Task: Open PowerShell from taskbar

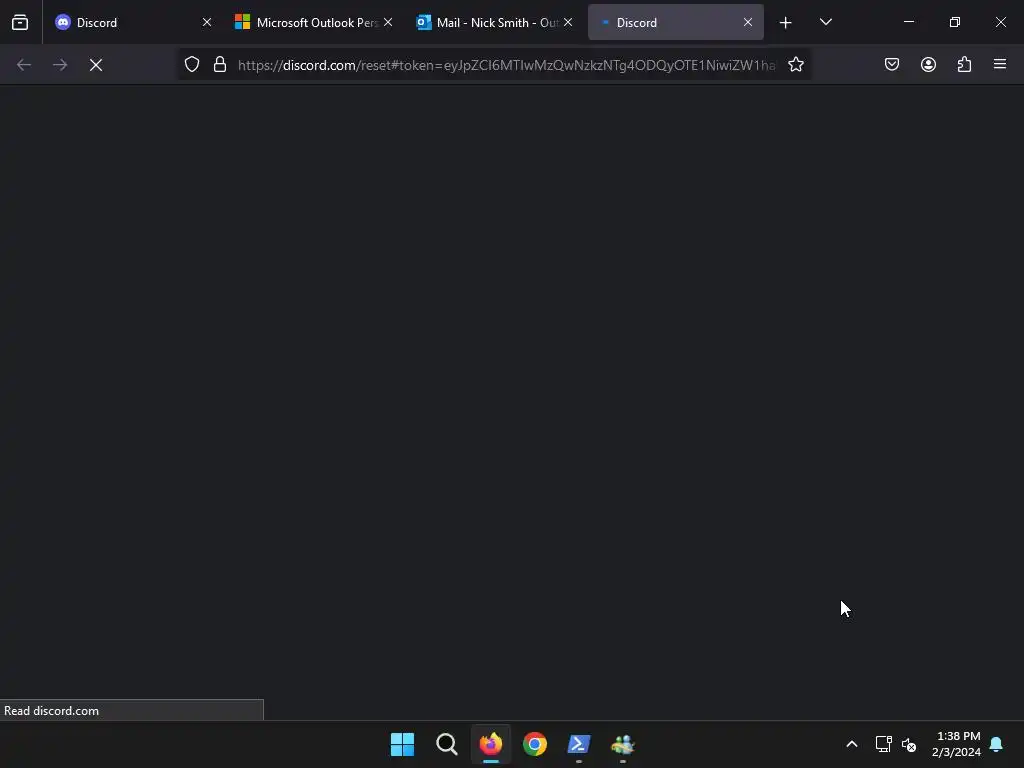Action: point(579,744)
